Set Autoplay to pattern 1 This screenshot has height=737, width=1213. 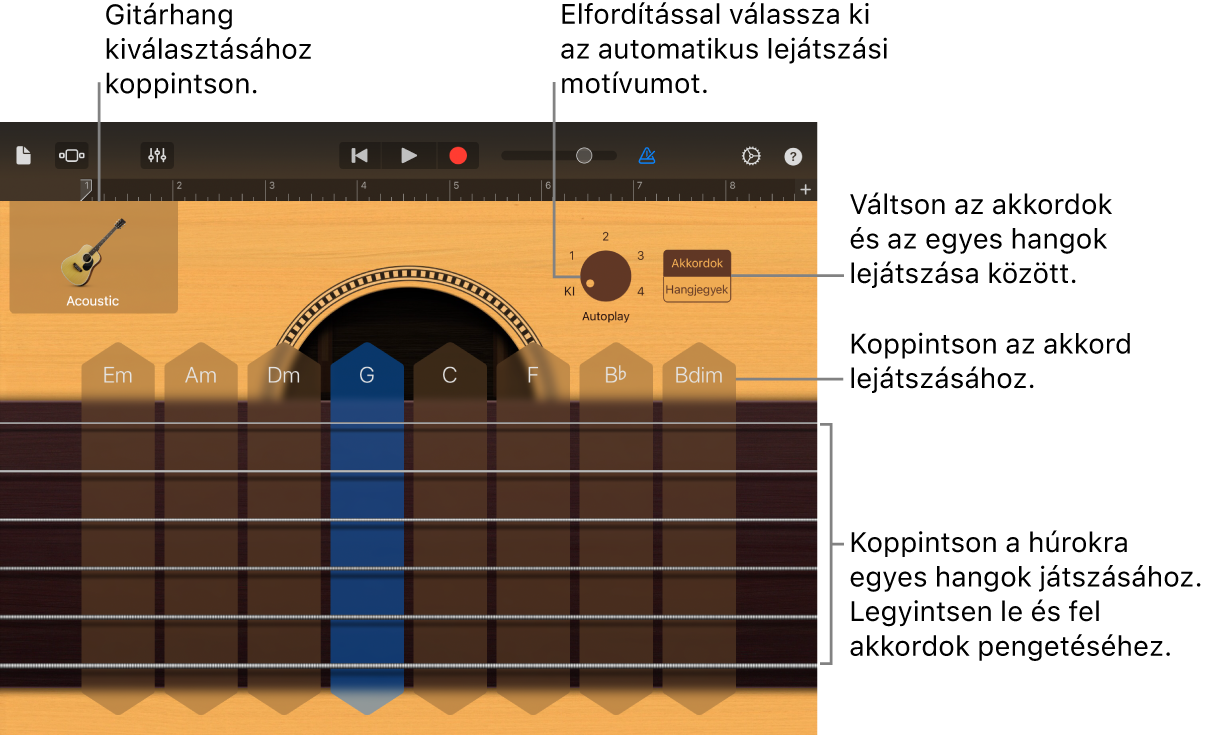pos(572,256)
